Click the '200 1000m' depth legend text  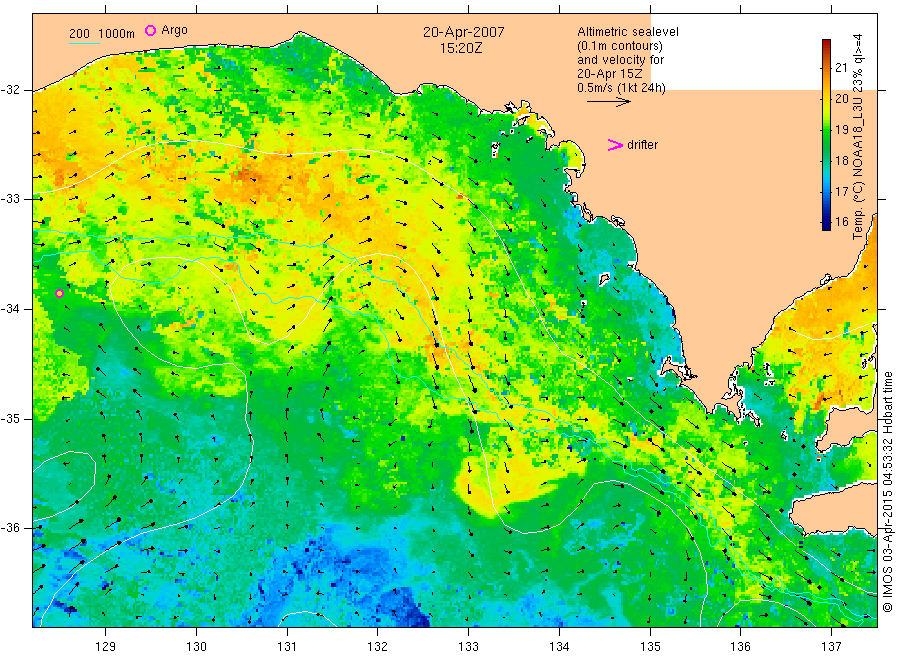pos(102,34)
